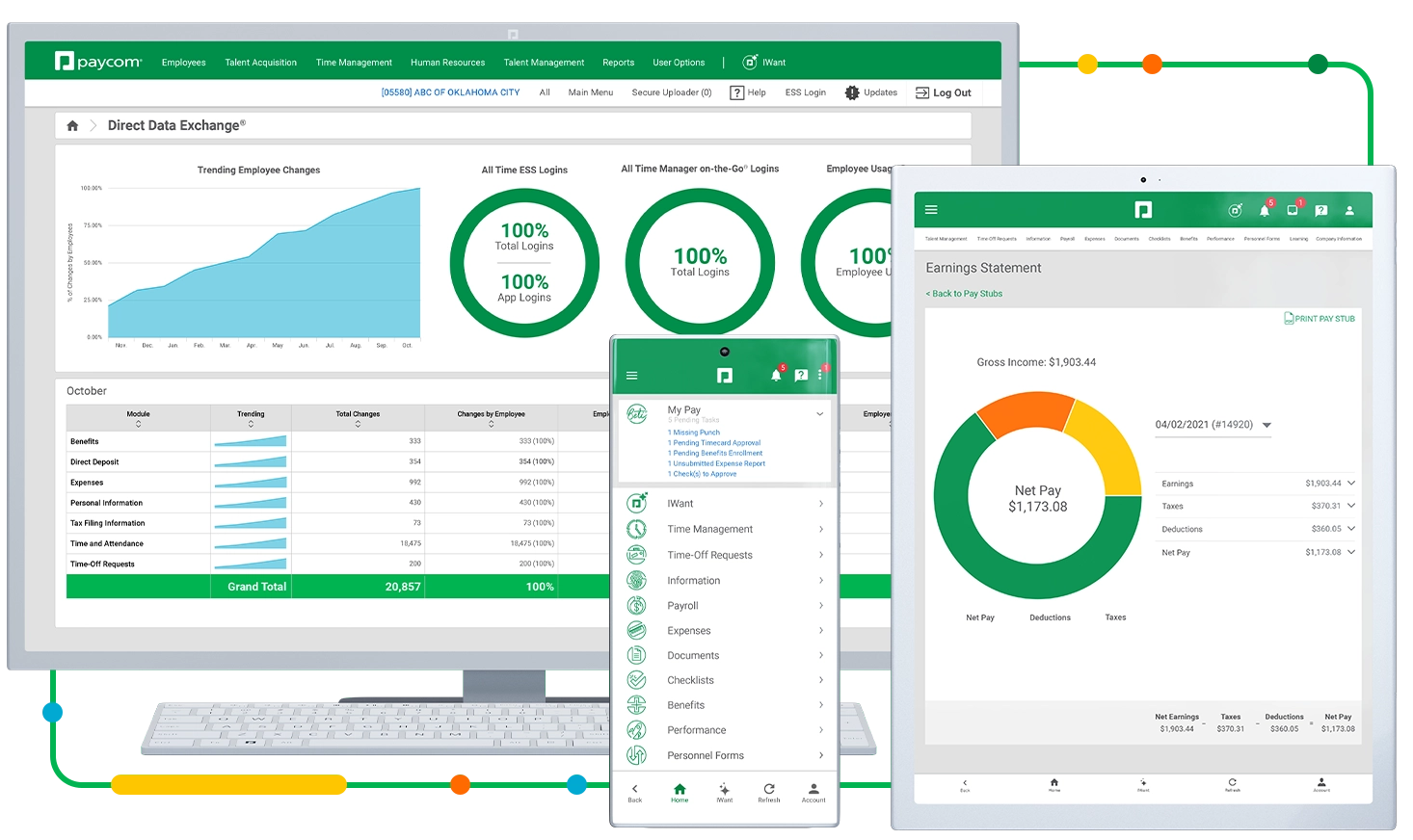Open the Employees menu
Image resolution: width=1413 pixels, height=840 pixels.
coord(183,63)
